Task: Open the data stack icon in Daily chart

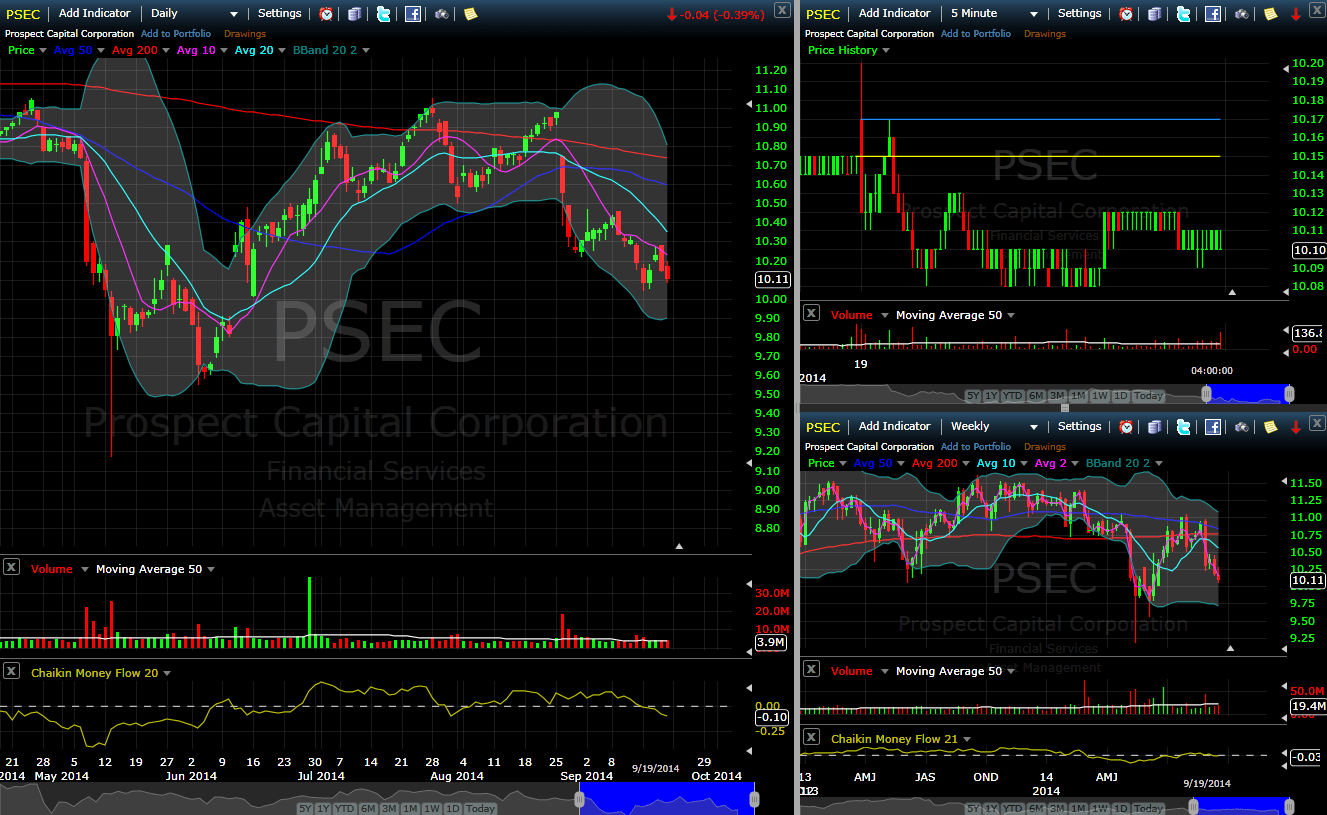Action: point(355,14)
